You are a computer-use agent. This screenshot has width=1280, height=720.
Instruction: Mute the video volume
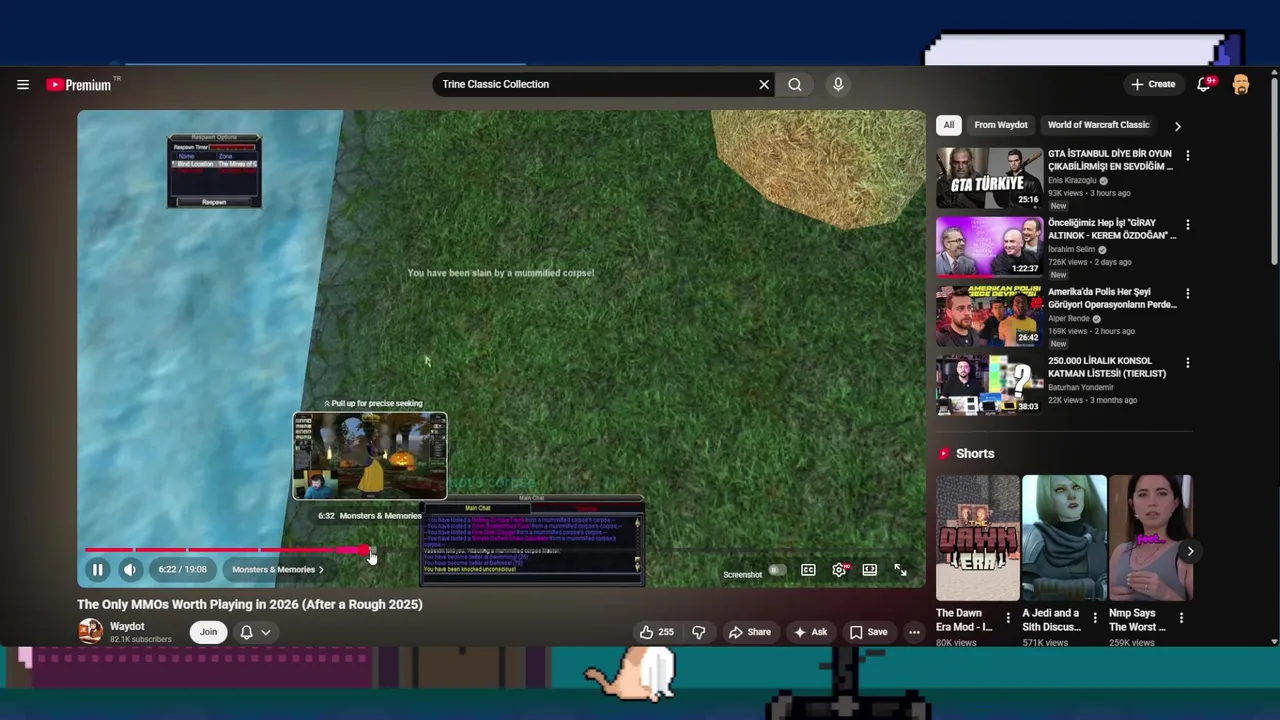[130, 570]
